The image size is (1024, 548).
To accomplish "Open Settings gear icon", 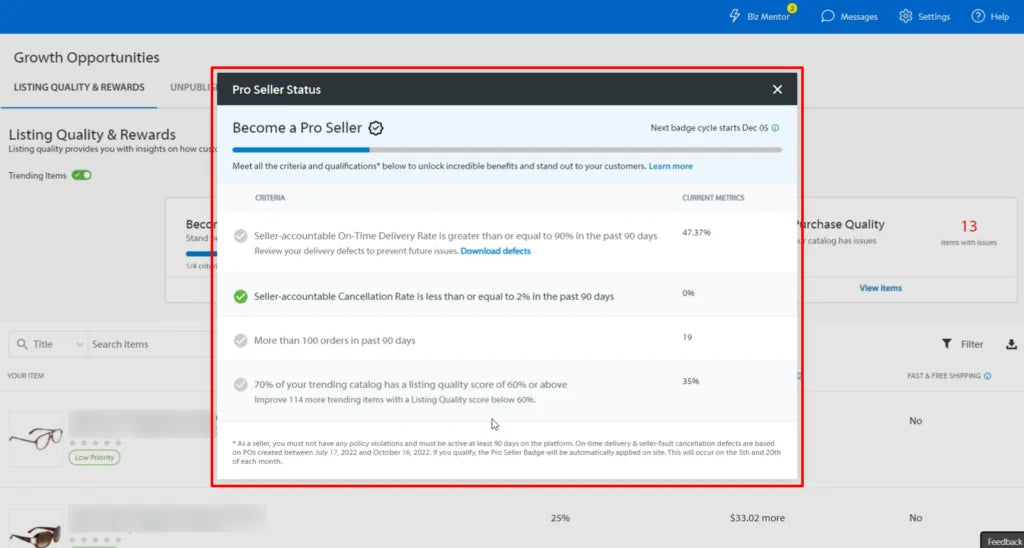I will [x=905, y=16].
